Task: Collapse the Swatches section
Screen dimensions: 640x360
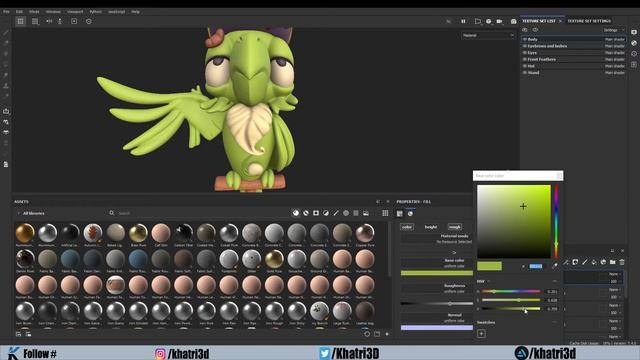Action: pyautogui.click(x=554, y=322)
